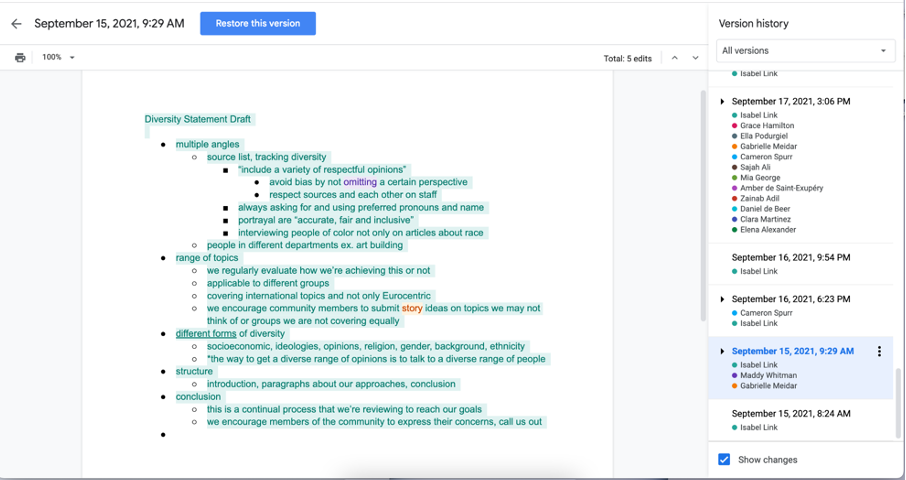Go back using the left arrow icon

point(16,24)
